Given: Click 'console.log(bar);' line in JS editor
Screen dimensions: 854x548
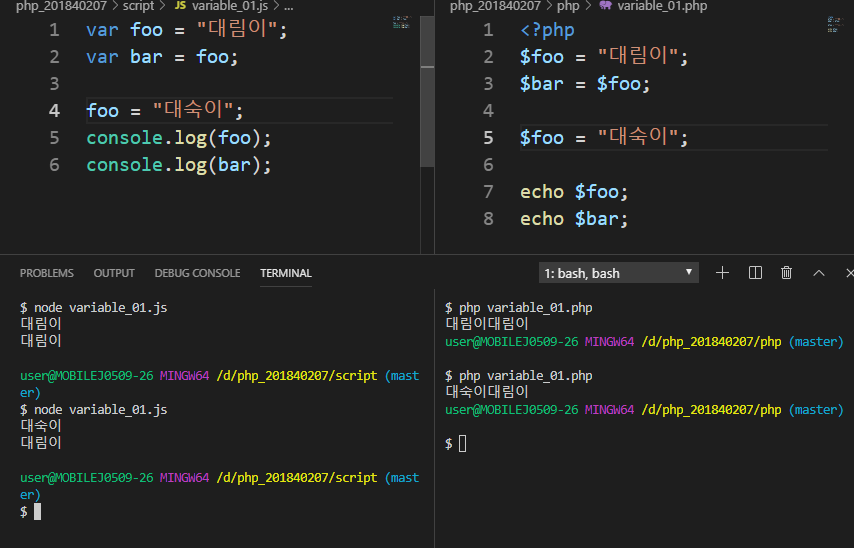Looking at the screenshot, I should [179, 165].
